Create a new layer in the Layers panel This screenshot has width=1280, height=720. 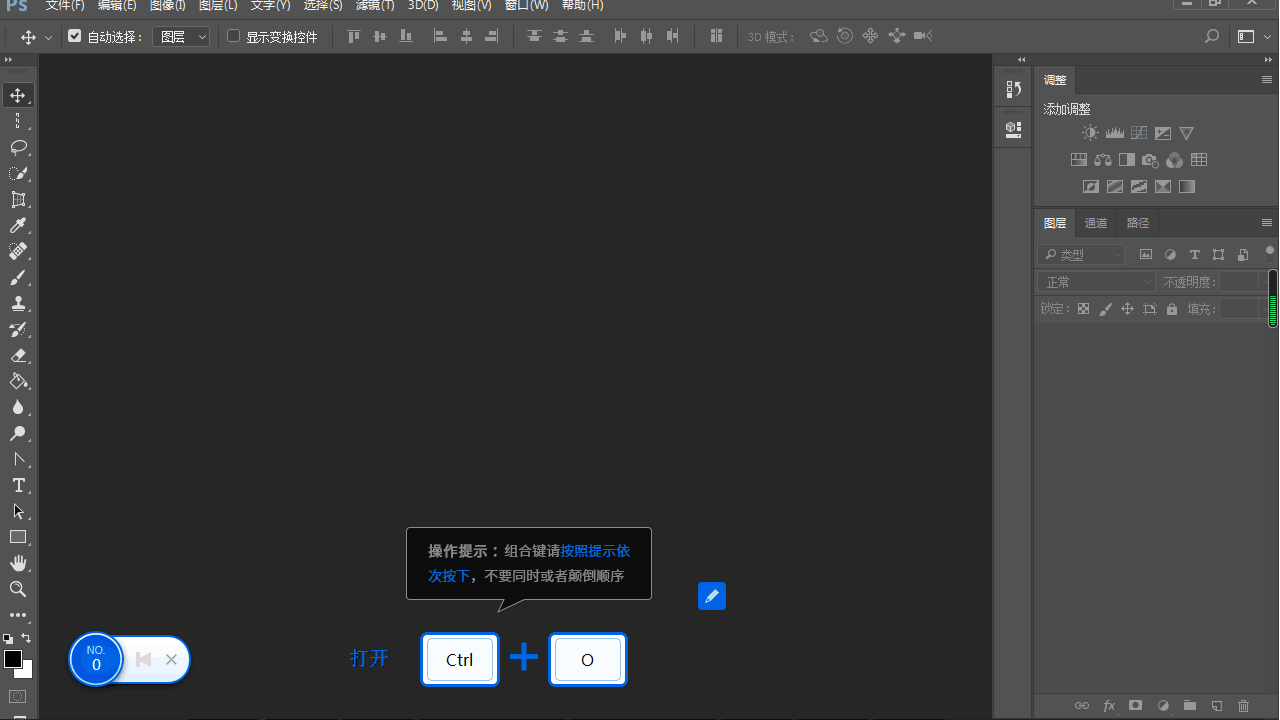pos(1216,705)
